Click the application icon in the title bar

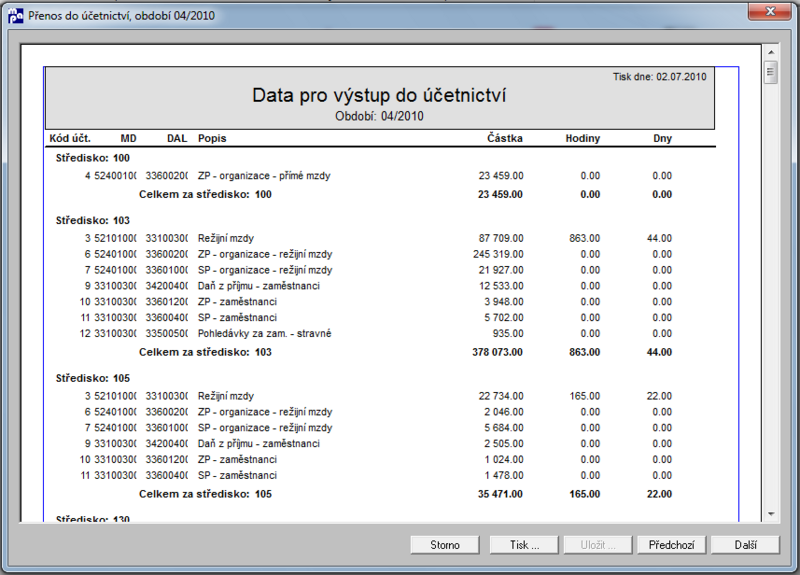point(16,16)
